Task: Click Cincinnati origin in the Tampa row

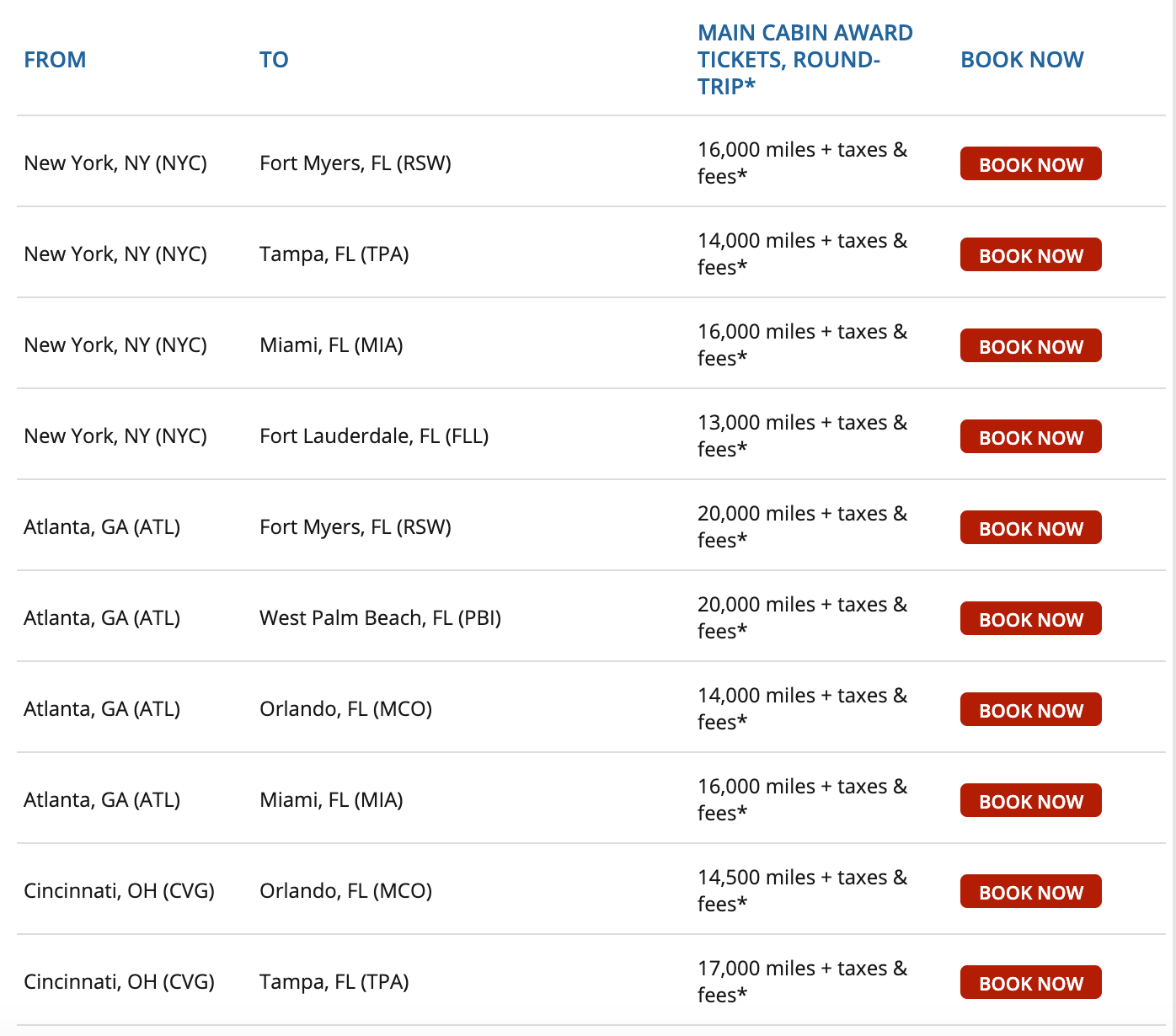Action: 119,982
